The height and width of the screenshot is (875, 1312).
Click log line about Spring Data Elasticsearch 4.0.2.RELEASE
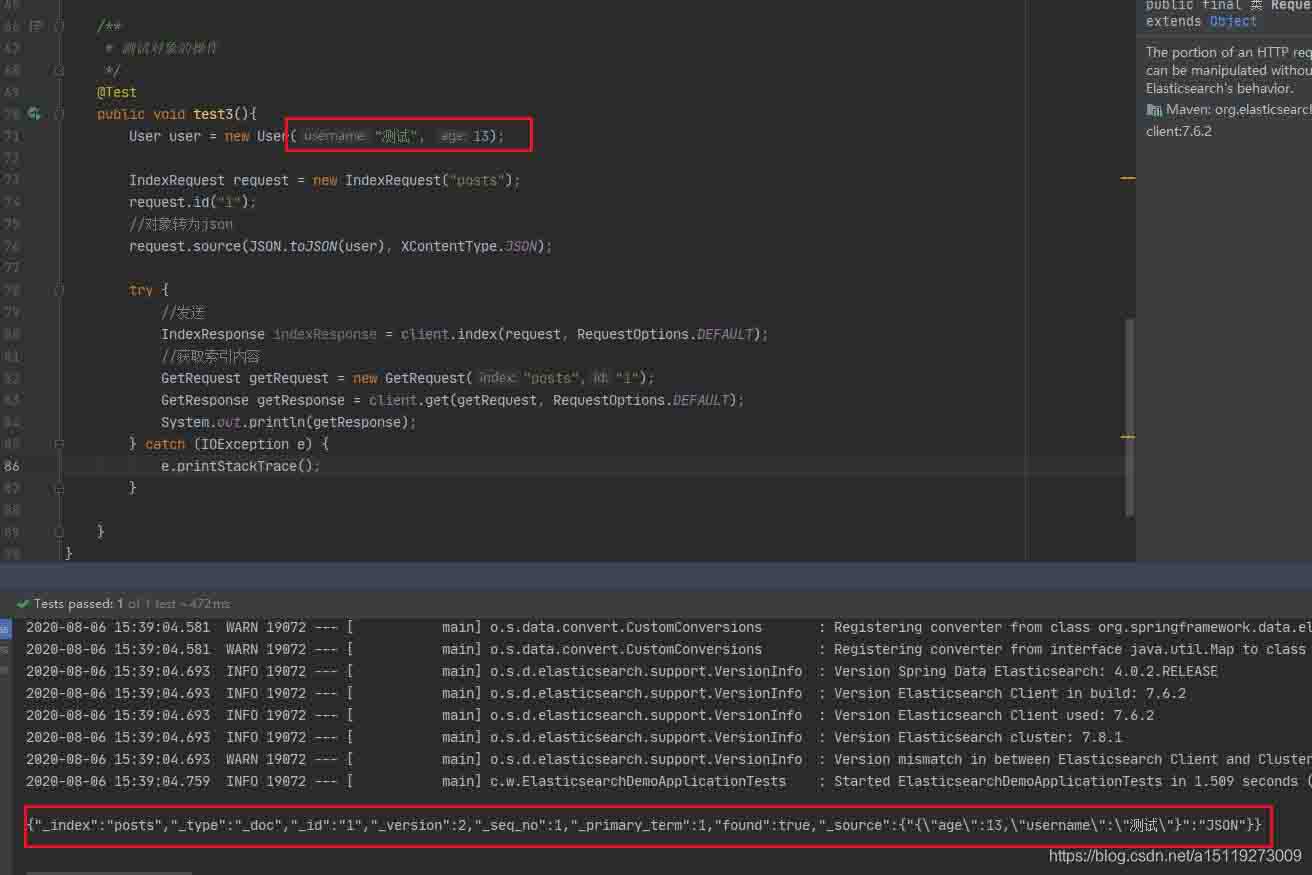click(622, 672)
